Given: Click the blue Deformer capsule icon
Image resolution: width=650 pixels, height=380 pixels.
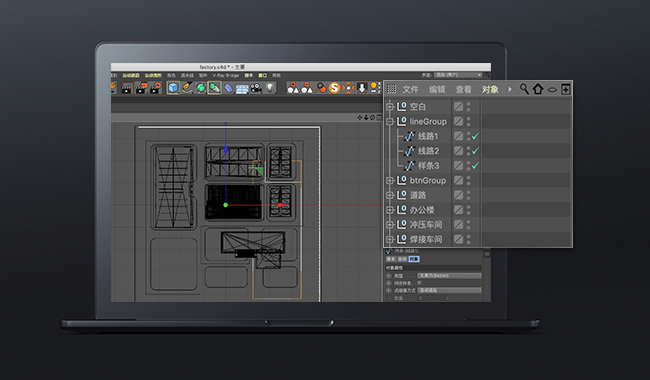Looking at the screenshot, I should pyautogui.click(x=228, y=88).
